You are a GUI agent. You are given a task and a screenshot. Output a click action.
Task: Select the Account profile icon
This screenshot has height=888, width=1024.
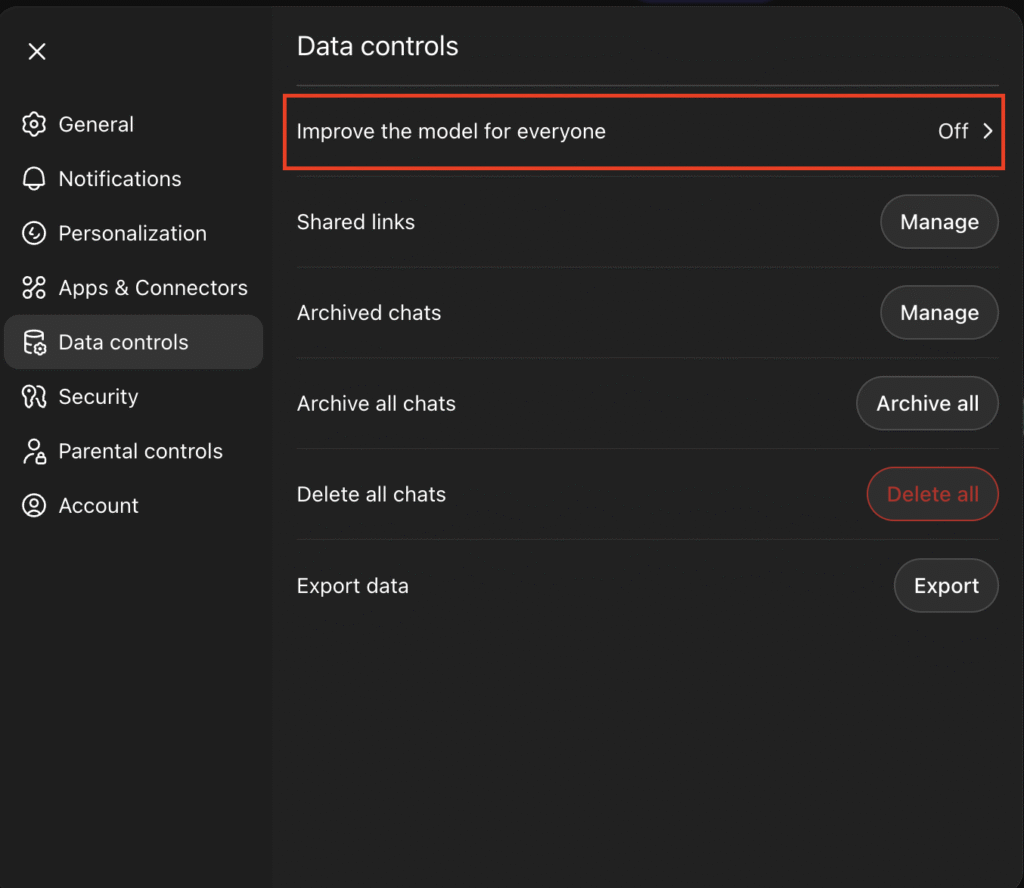33,505
